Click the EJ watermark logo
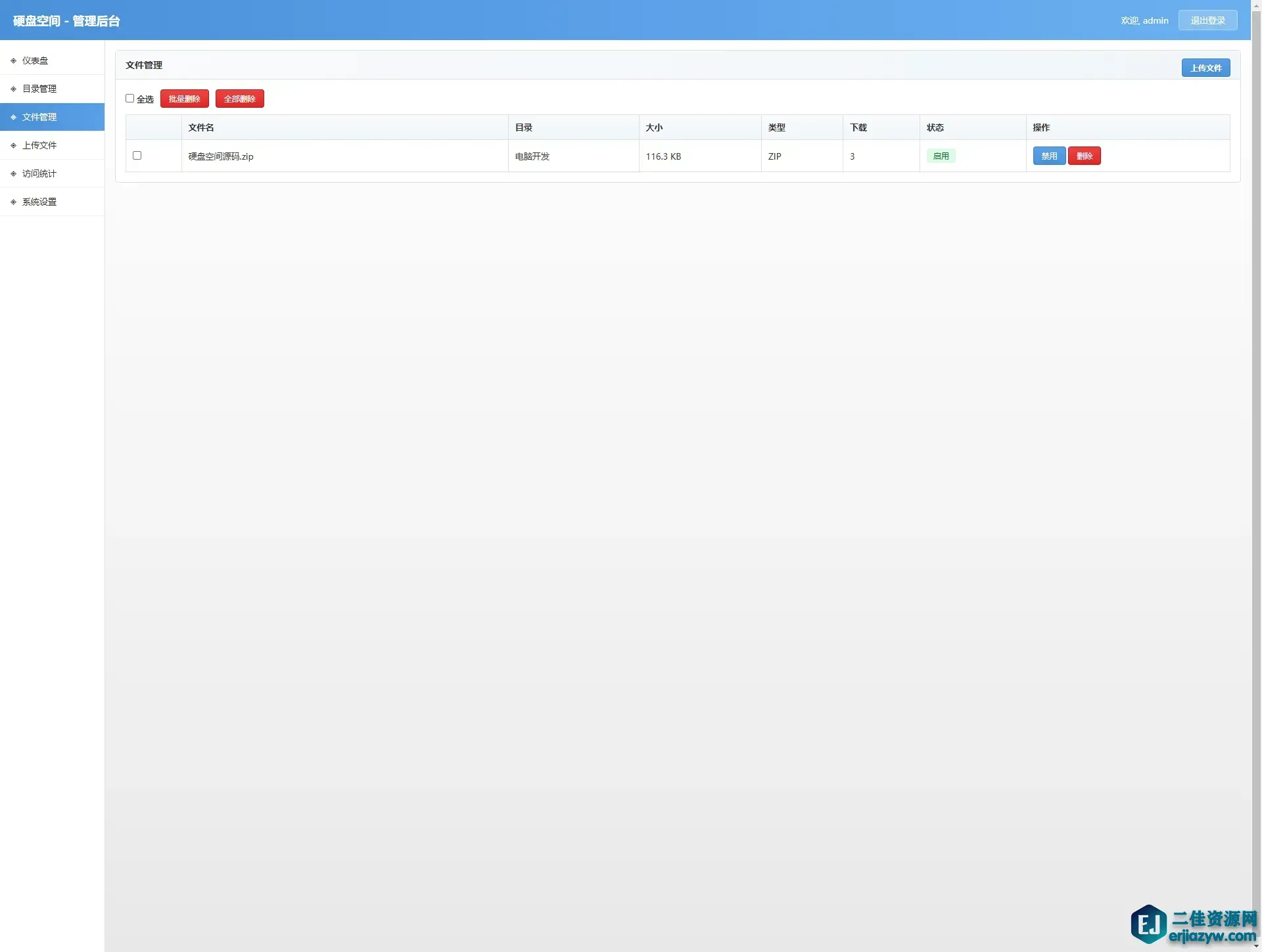1262x952 pixels. point(1148,924)
